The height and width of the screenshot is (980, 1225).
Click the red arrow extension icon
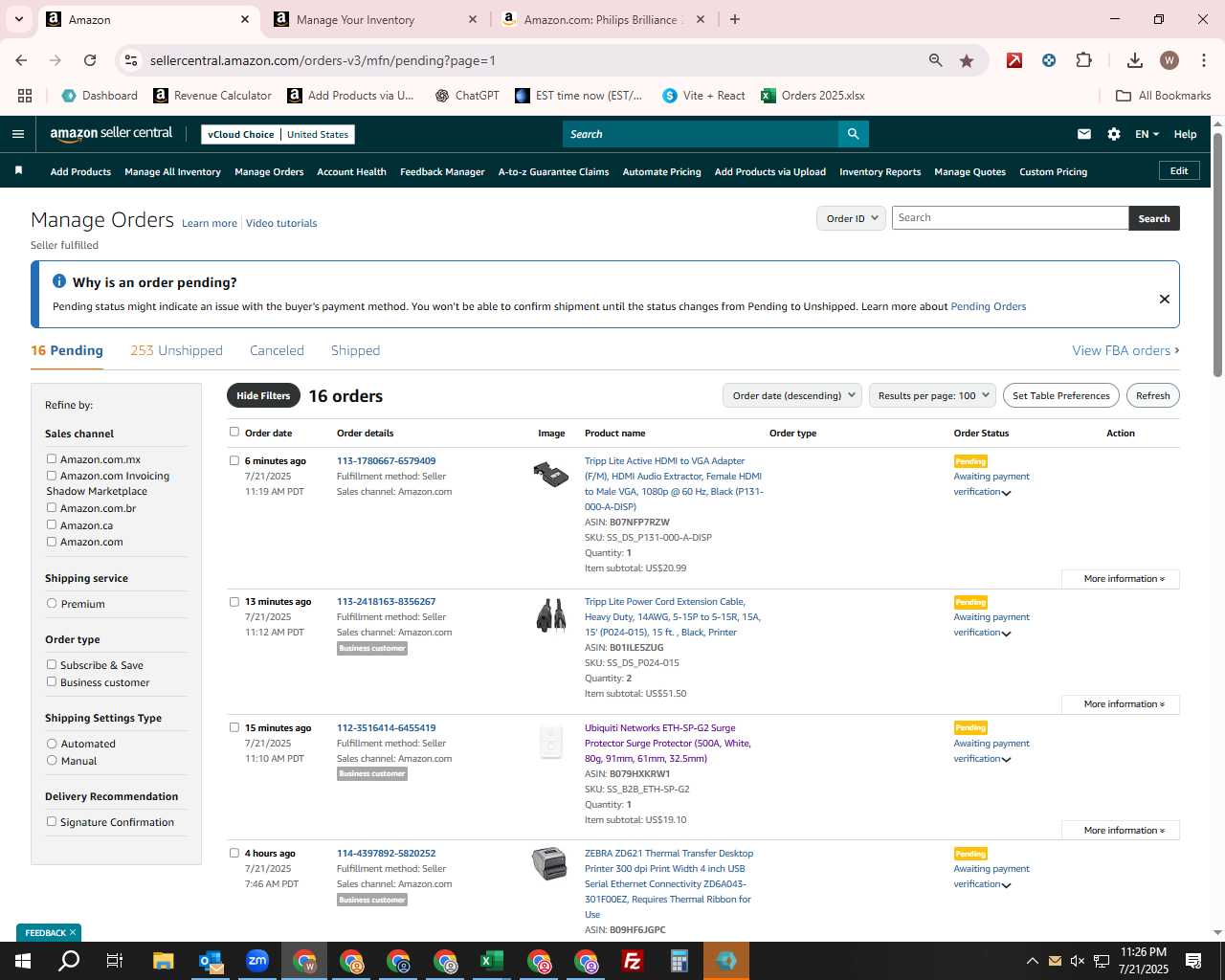click(x=1014, y=60)
